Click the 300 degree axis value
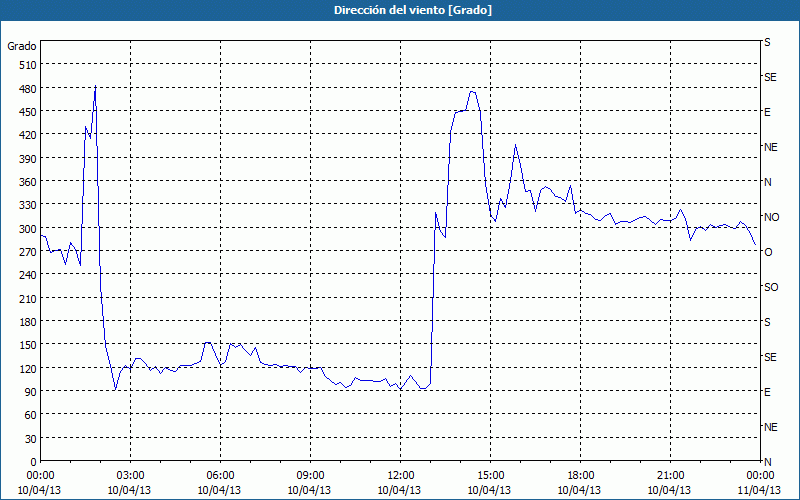 coord(29,229)
